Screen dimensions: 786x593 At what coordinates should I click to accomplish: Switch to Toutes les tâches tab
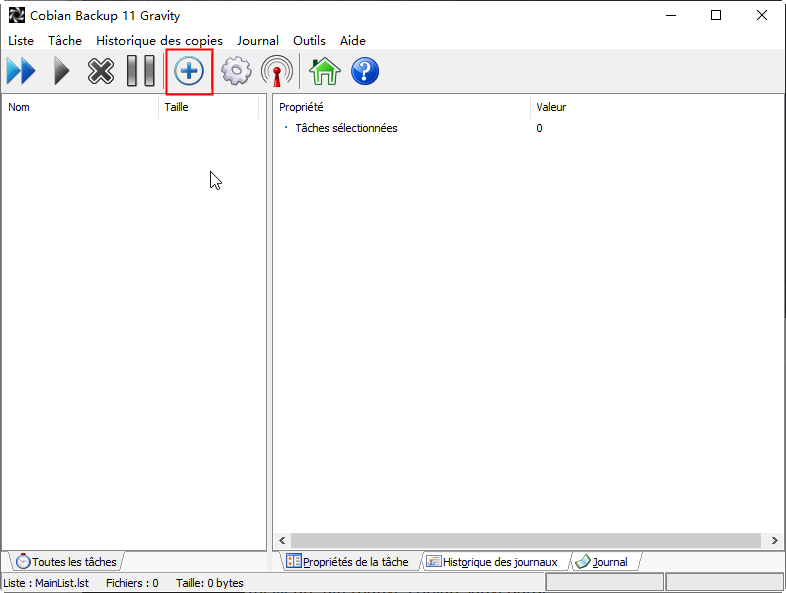[x=66, y=561]
